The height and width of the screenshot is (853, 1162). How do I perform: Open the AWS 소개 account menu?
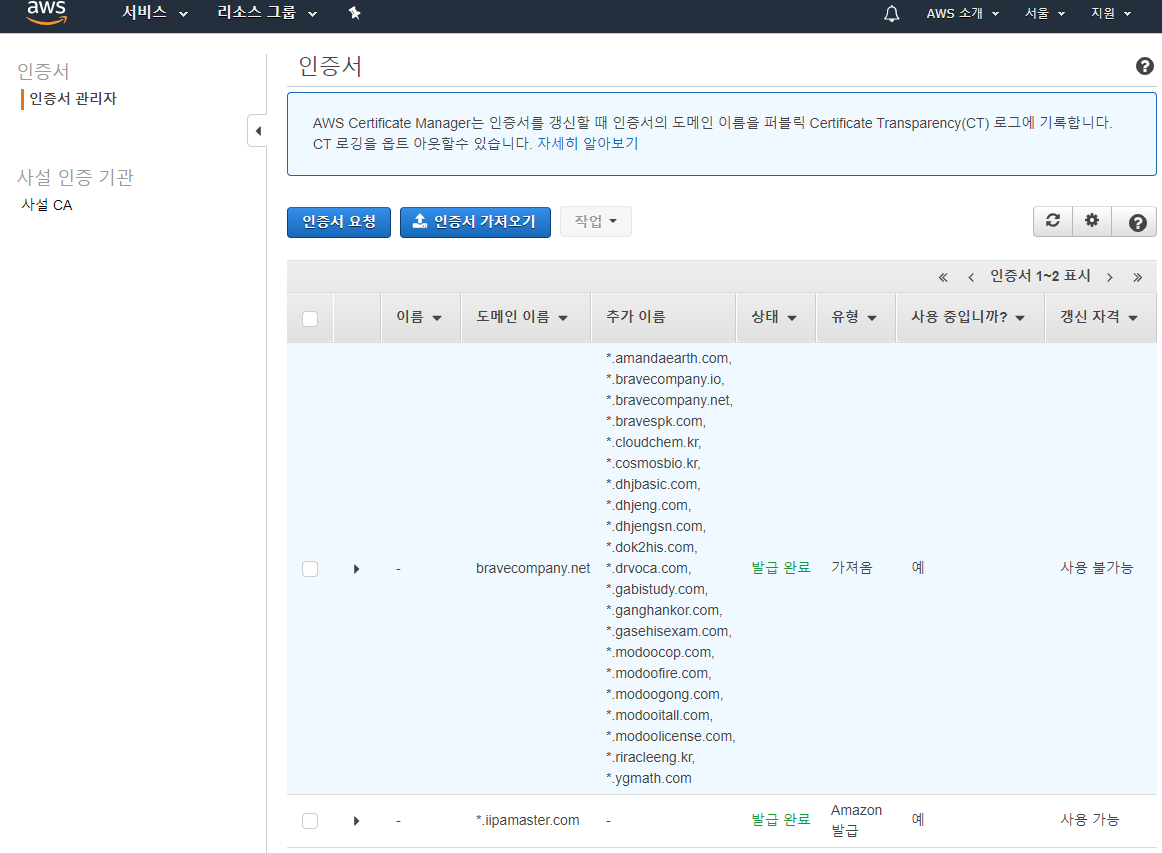[962, 13]
